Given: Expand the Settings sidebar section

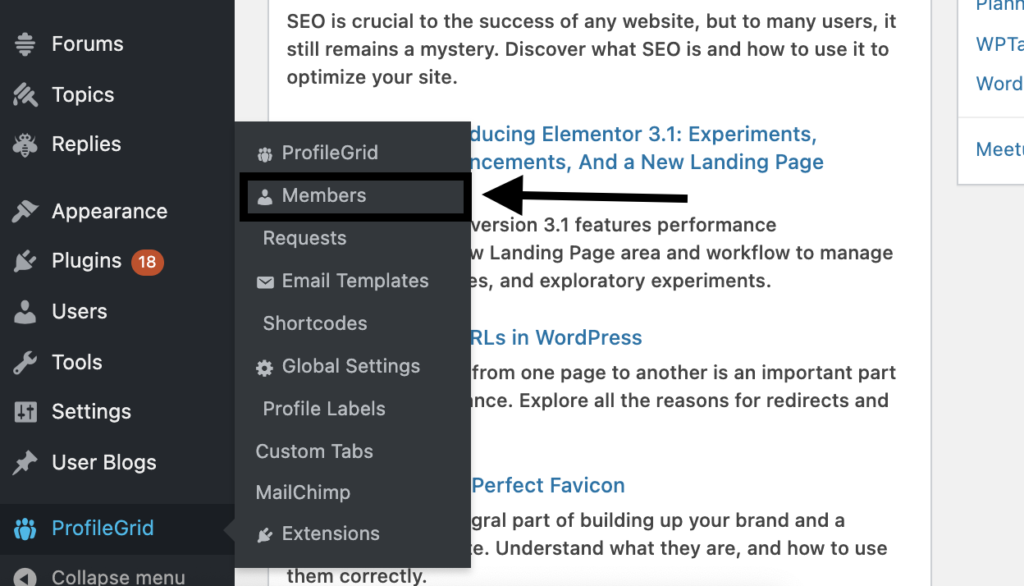Looking at the screenshot, I should click(x=90, y=412).
